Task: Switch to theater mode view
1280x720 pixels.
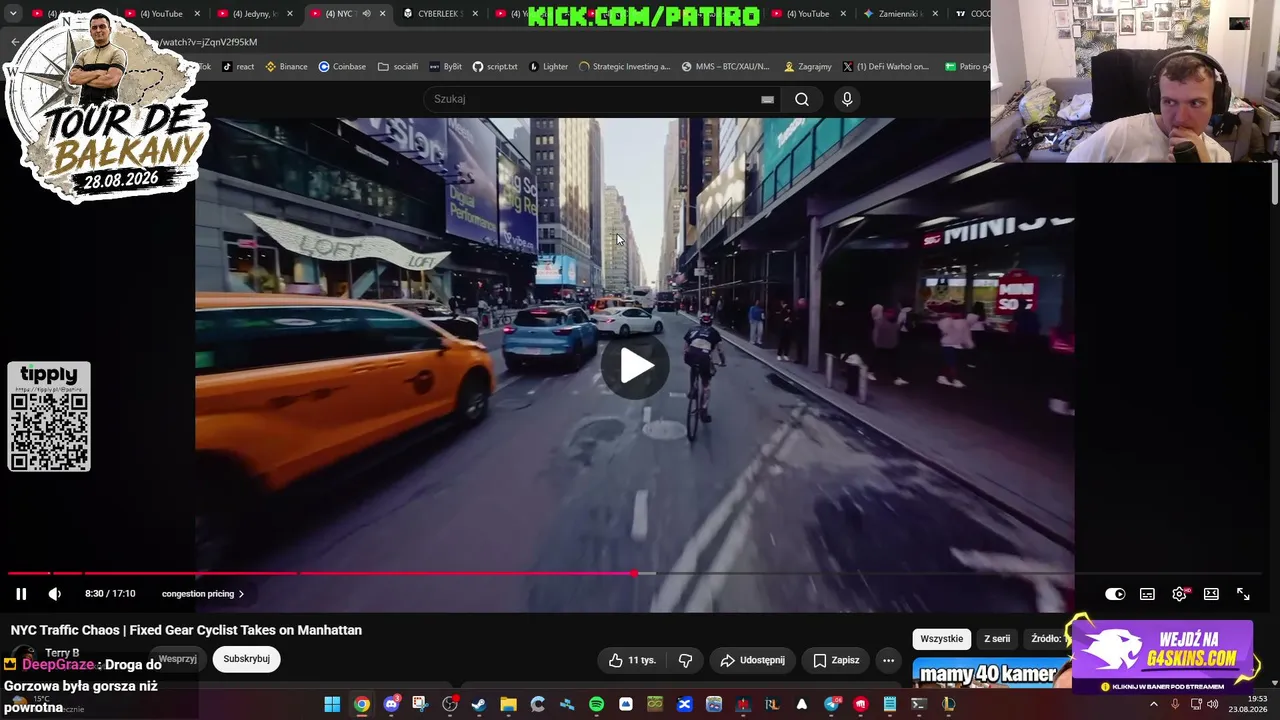Action: pos(1211,594)
